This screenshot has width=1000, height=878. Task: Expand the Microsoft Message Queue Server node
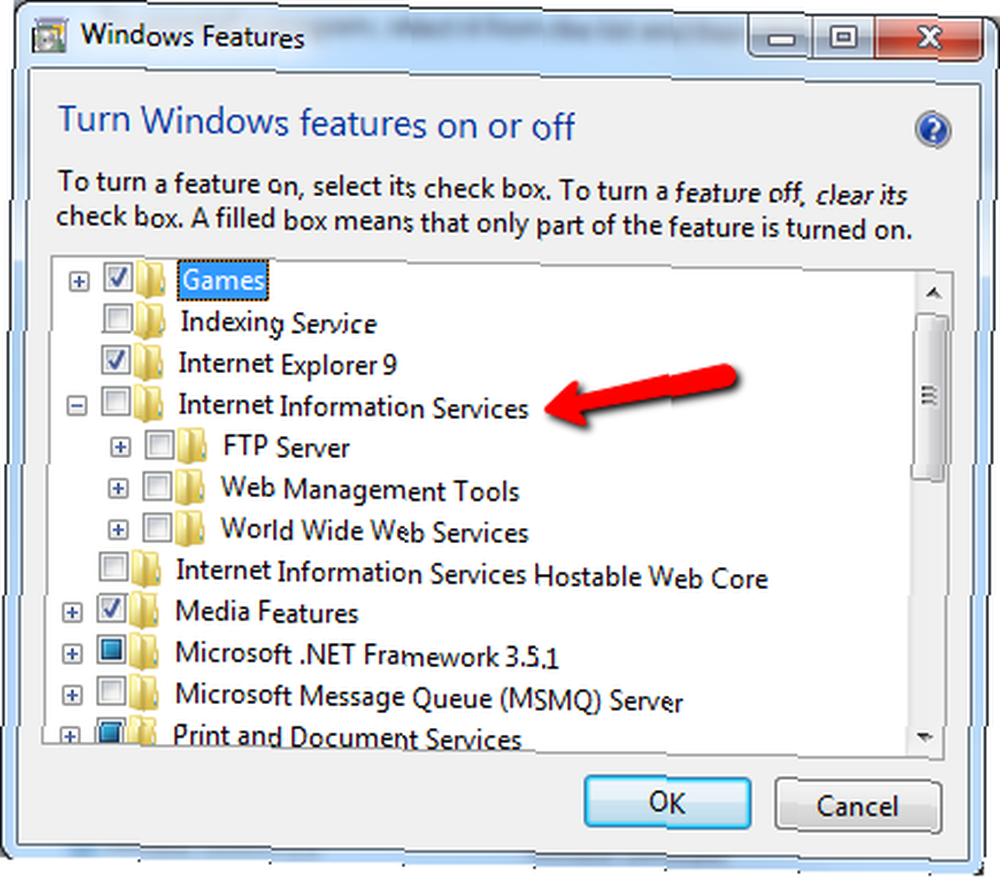coord(72,695)
